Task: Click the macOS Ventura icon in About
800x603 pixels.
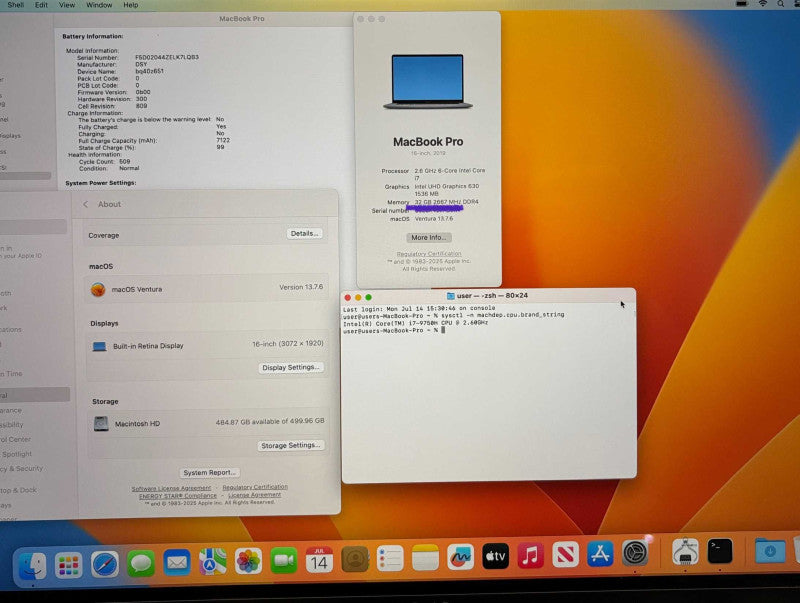Action: (x=98, y=290)
